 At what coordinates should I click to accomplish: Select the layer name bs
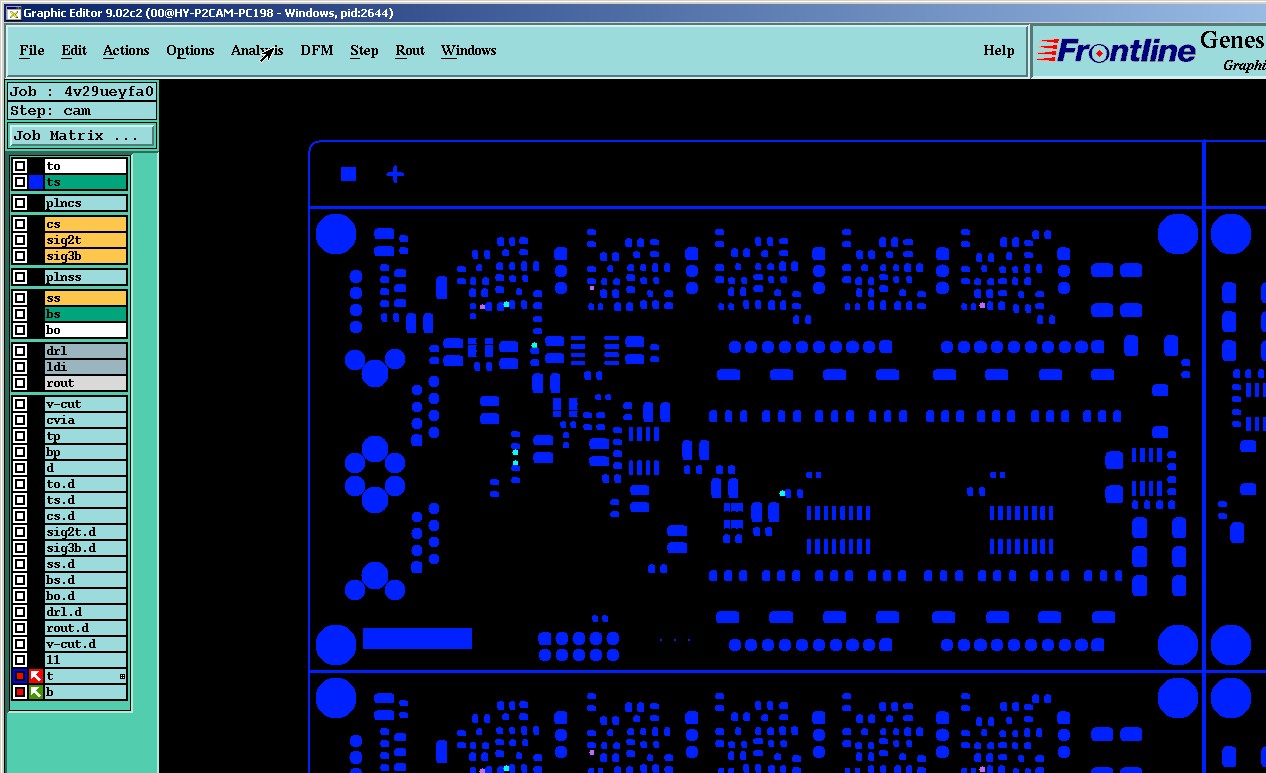(x=86, y=314)
